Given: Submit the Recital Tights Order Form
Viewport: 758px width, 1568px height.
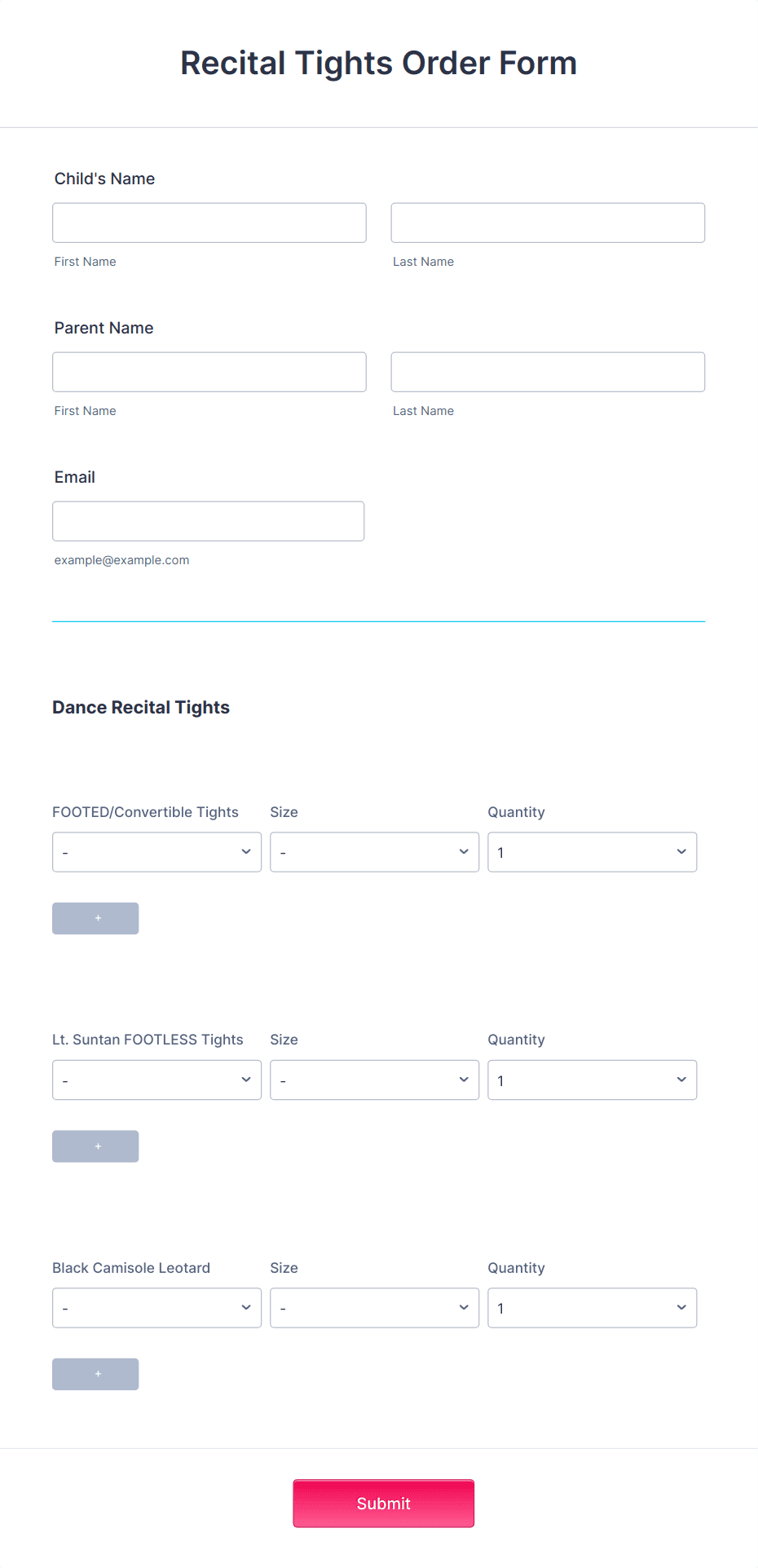Looking at the screenshot, I should click(383, 1503).
